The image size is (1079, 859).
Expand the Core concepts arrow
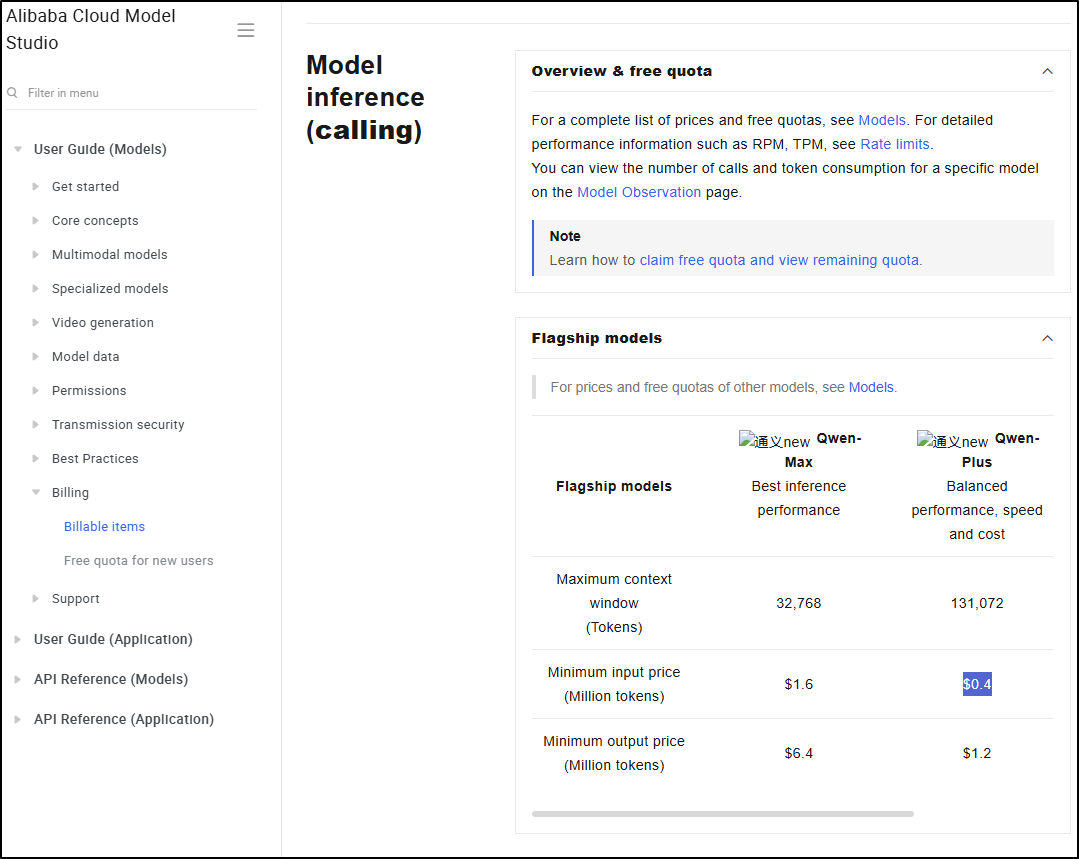(36, 220)
